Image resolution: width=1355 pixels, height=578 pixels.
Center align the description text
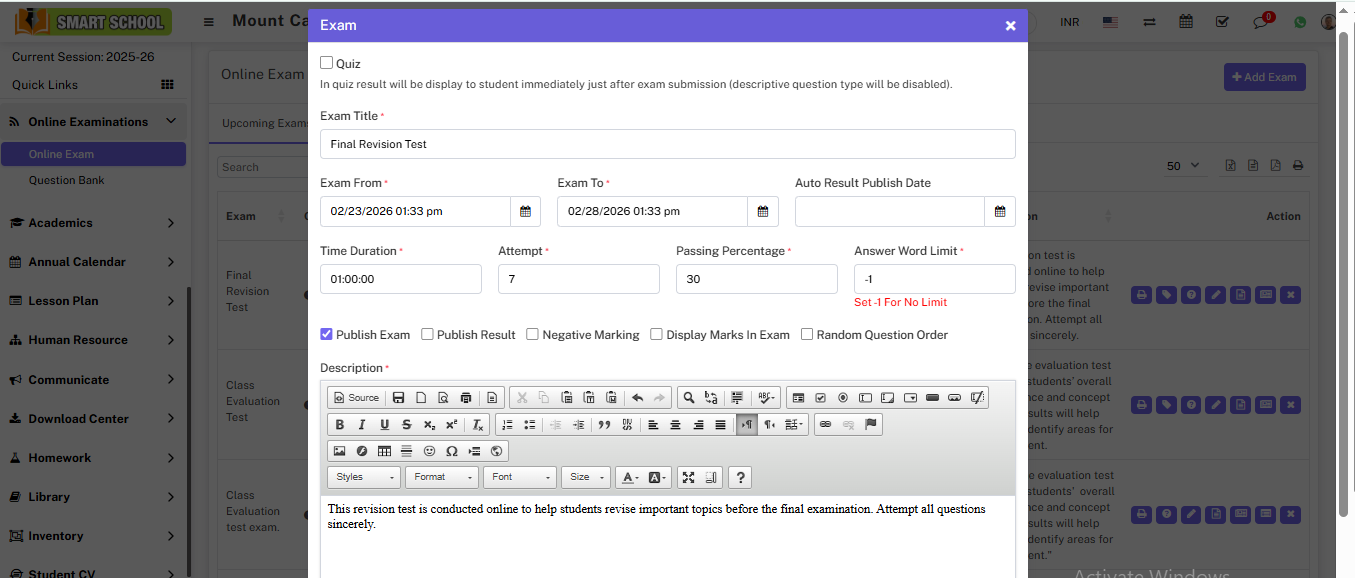coord(675,425)
